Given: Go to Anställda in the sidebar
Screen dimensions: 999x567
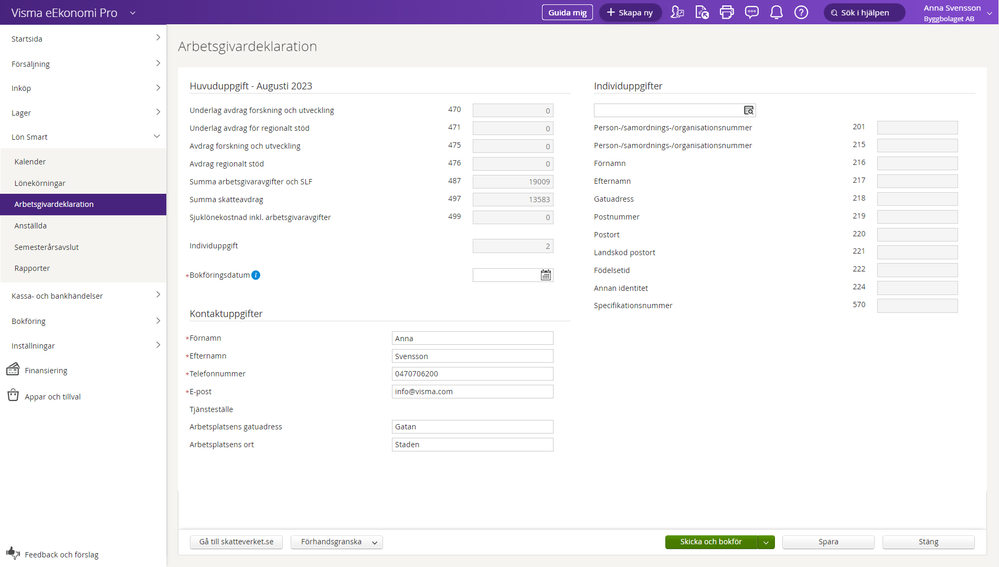Looking at the screenshot, I should 31,226.
